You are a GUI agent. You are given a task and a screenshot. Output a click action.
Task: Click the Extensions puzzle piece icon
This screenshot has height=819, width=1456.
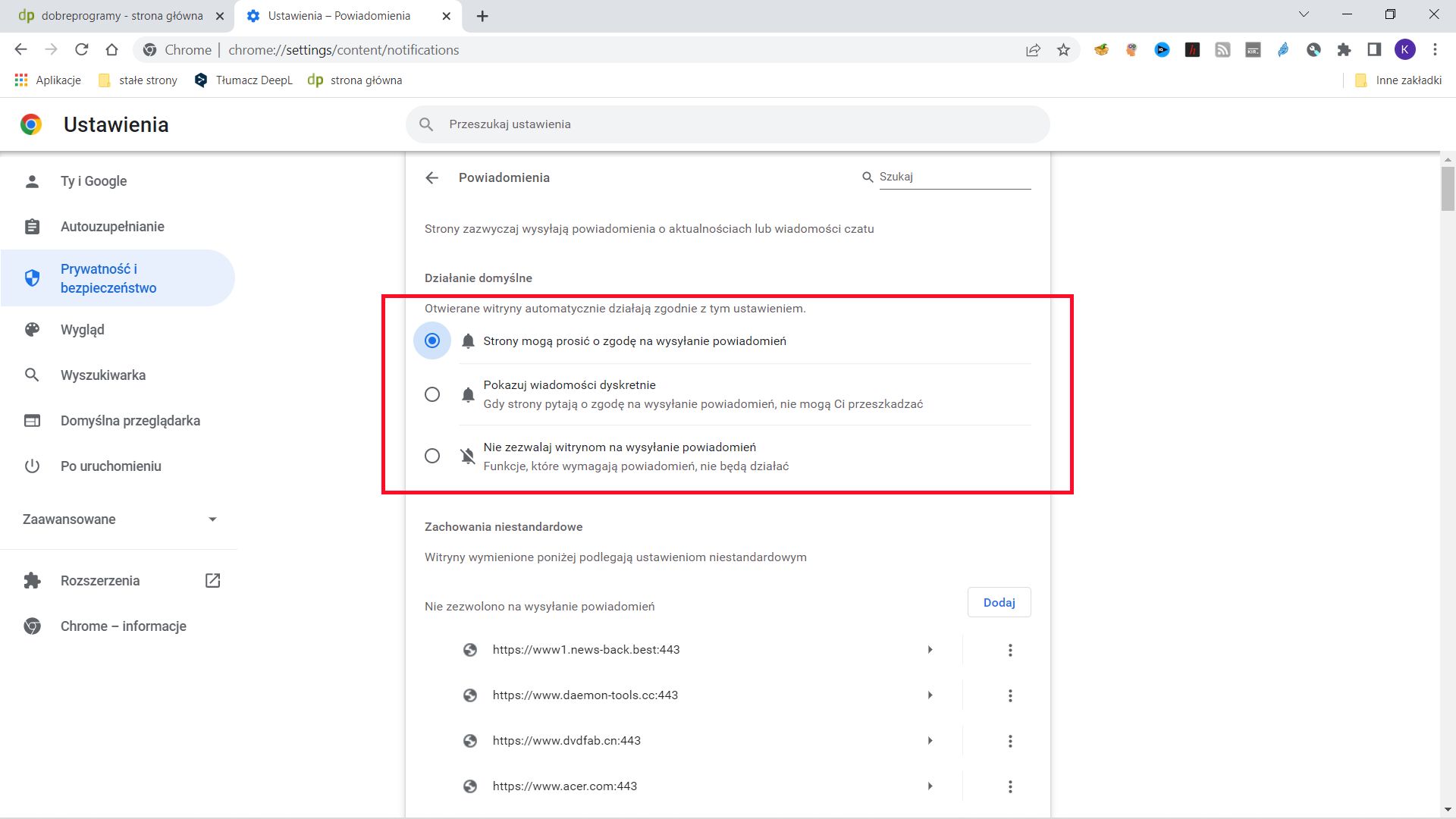(1344, 49)
